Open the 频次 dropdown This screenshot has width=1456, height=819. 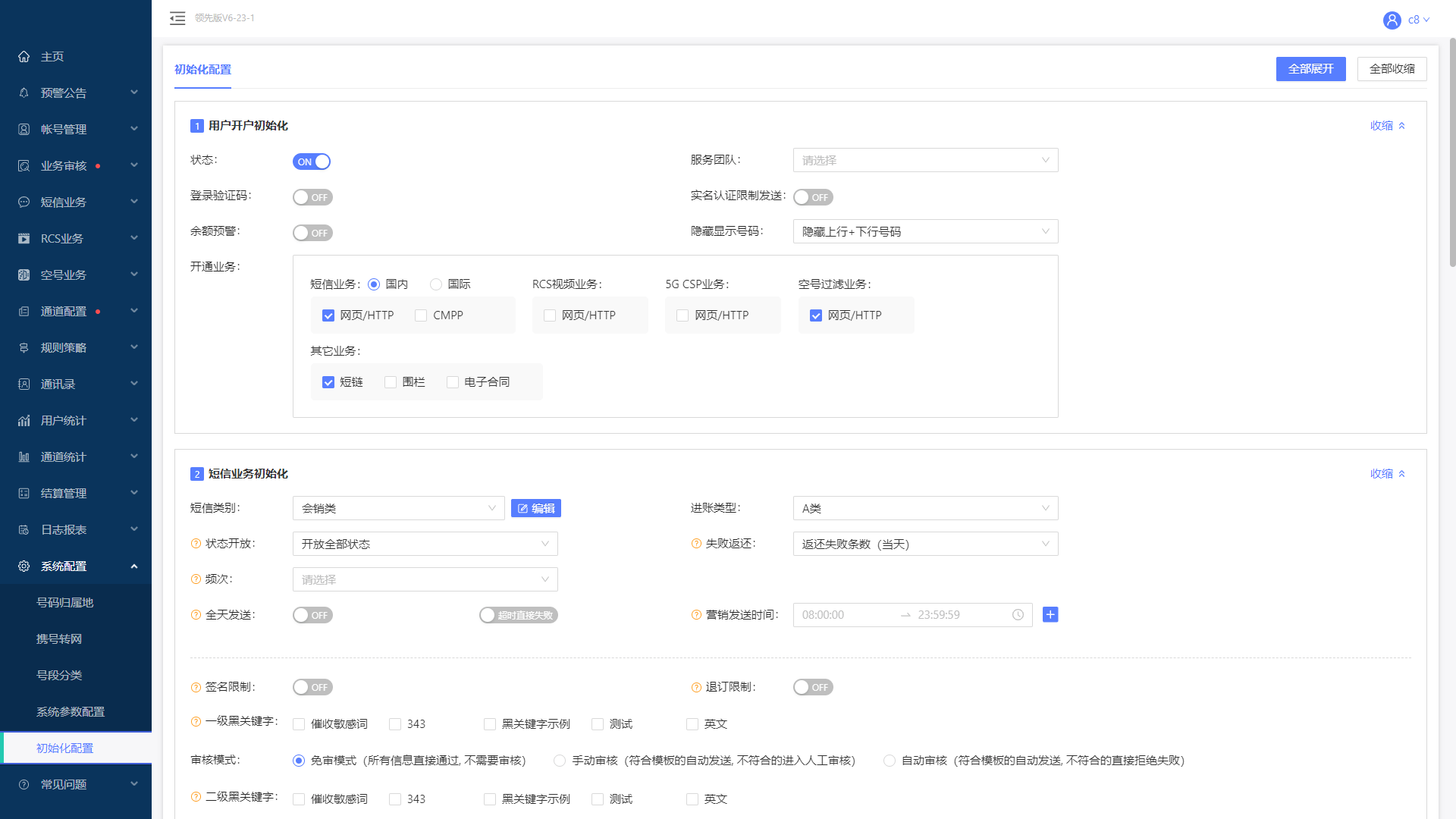[x=425, y=579]
